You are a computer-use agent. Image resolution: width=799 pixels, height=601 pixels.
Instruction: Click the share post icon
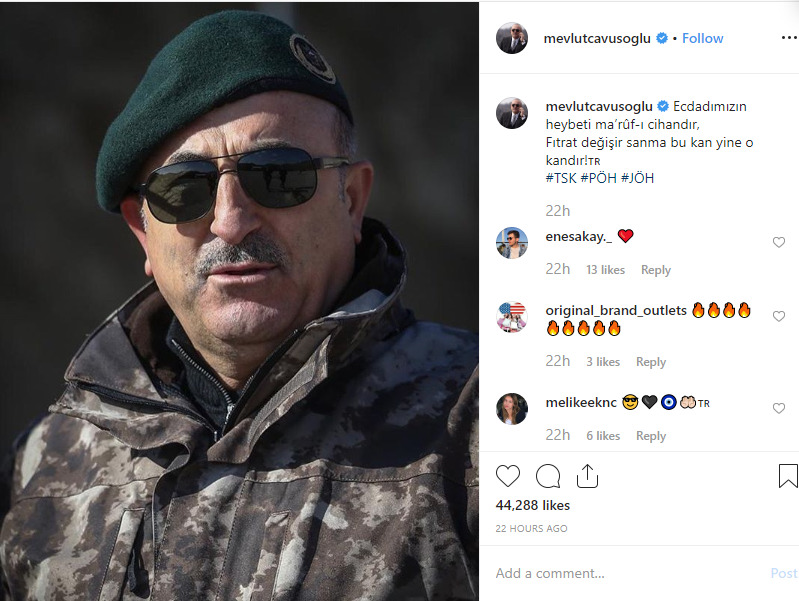click(x=587, y=476)
